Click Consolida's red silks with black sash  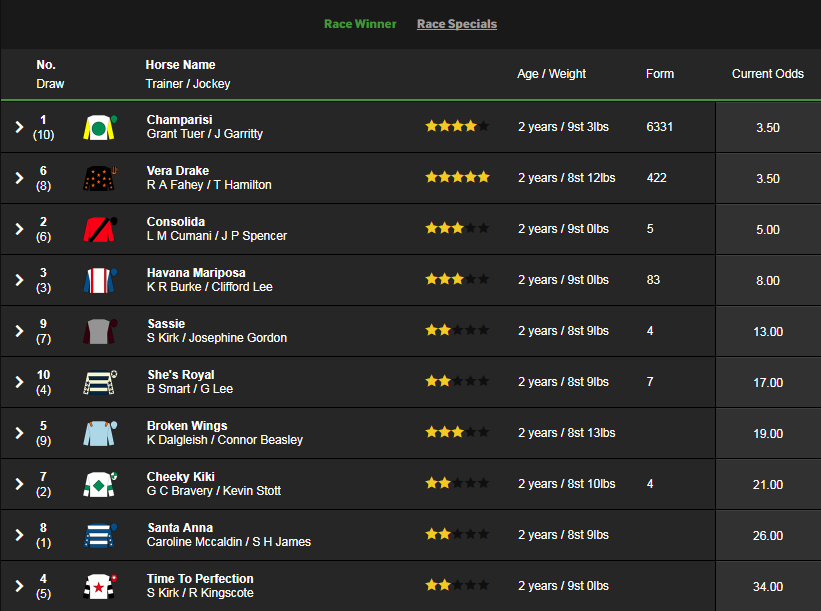pos(99,229)
